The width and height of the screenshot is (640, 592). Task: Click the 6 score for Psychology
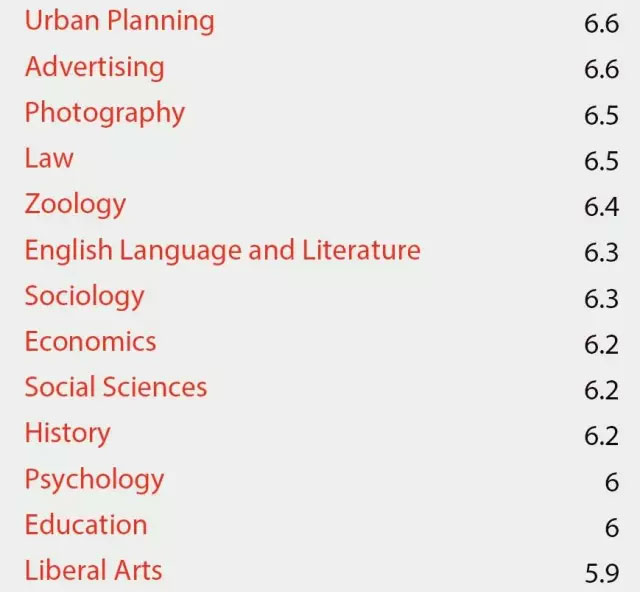tap(612, 482)
